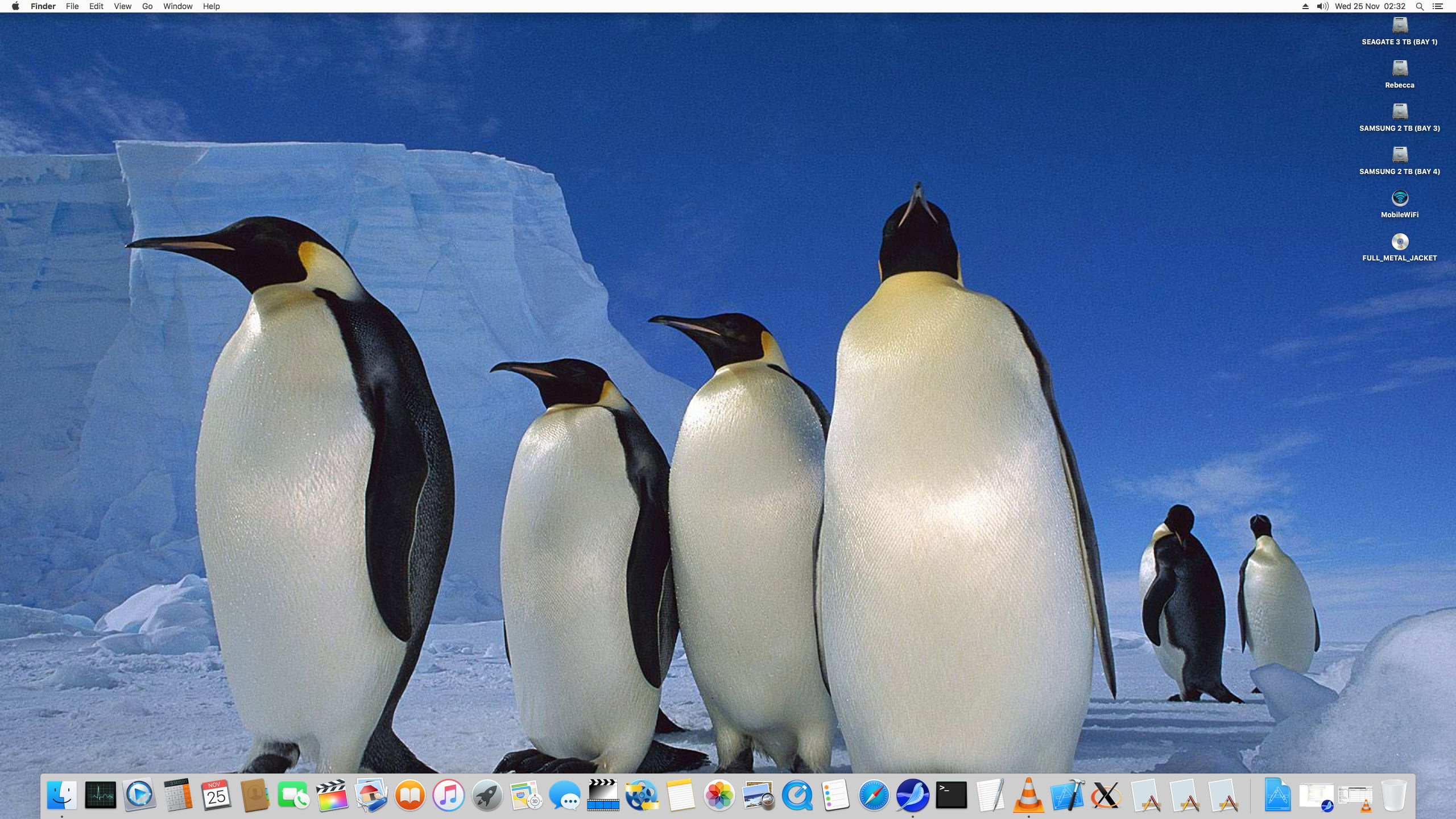Open the Apple menu
The image size is (1456, 819).
[15, 6]
